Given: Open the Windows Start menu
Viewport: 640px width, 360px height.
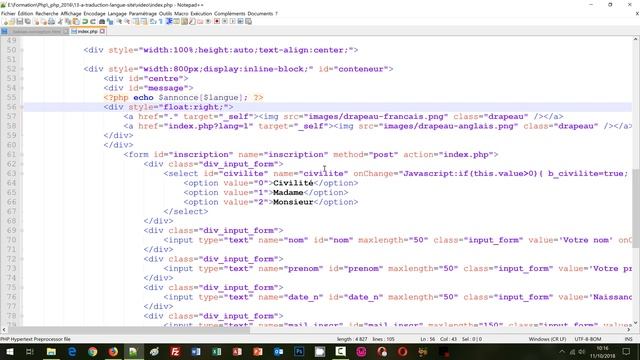Looking at the screenshot, I should pyautogui.click(x=9, y=351).
